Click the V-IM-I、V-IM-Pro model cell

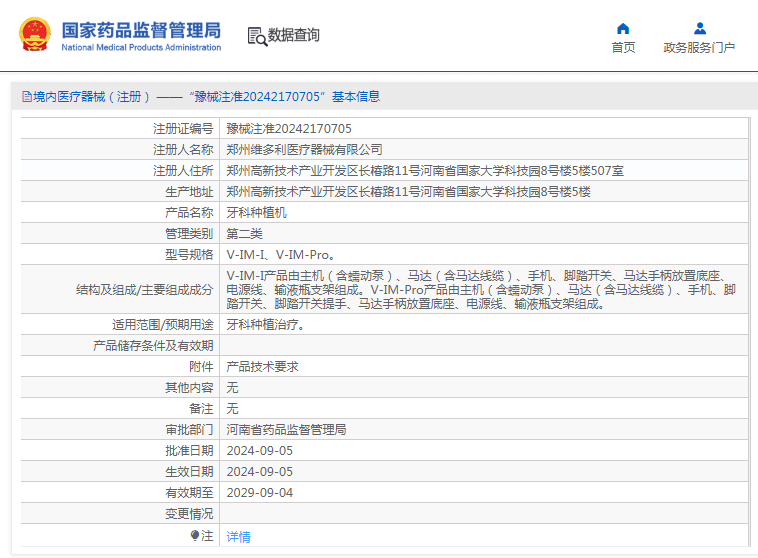point(280,255)
